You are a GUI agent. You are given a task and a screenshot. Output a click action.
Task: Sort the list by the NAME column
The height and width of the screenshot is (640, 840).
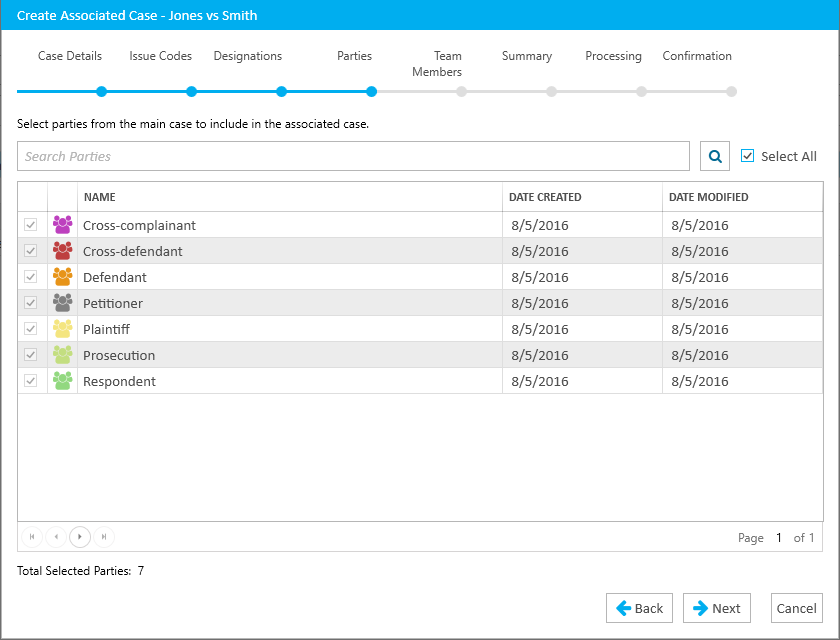coord(100,197)
